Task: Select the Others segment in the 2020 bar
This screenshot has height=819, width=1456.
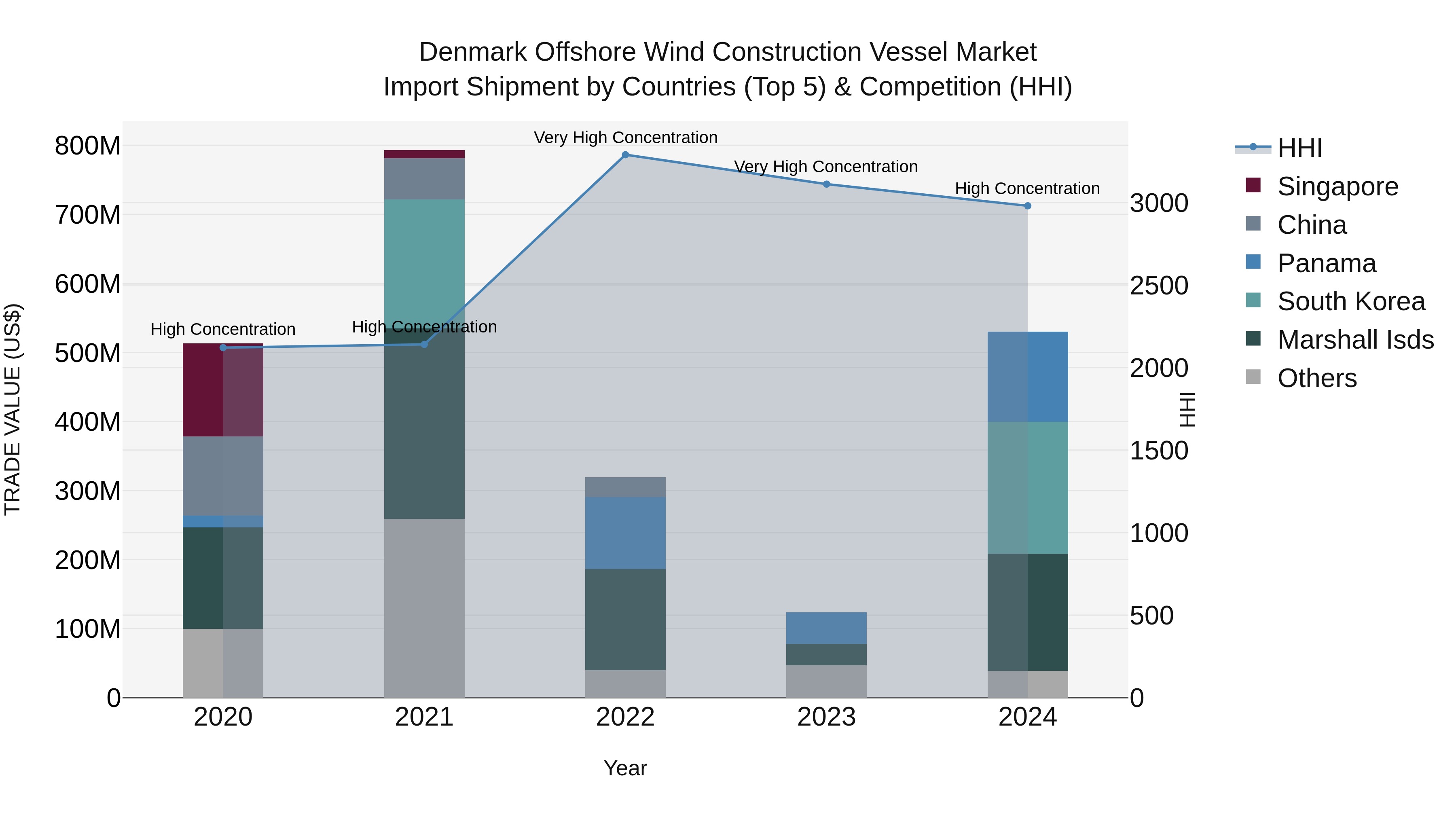Action: tap(223, 664)
